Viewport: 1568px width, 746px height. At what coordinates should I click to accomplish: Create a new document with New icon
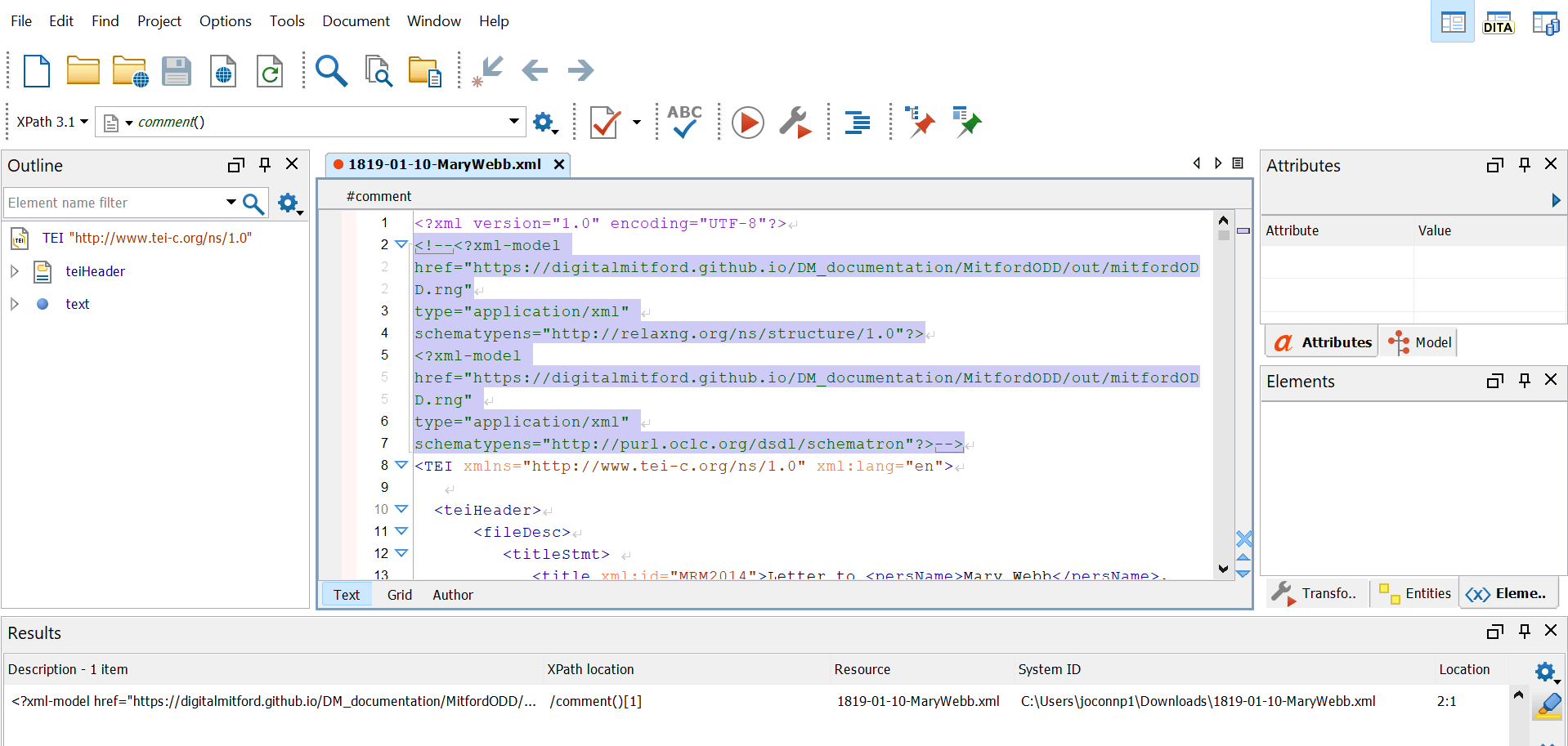(x=37, y=71)
